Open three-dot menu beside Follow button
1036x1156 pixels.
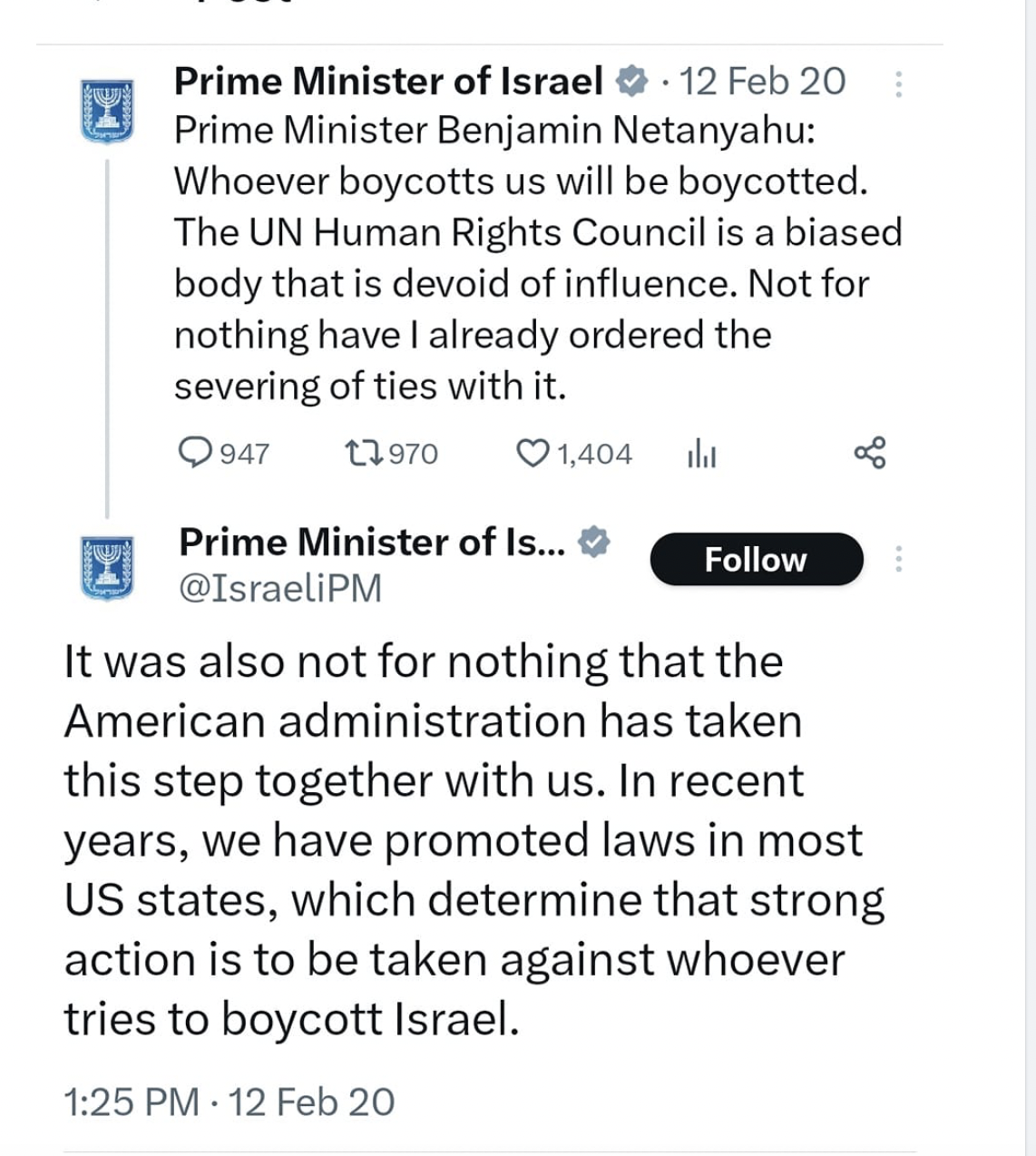(x=898, y=559)
